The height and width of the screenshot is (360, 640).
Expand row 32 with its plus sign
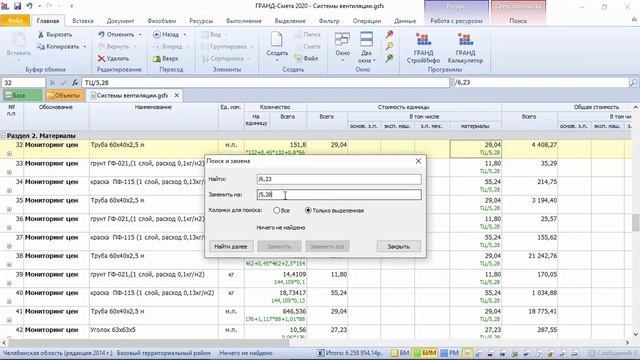[x=9, y=153]
